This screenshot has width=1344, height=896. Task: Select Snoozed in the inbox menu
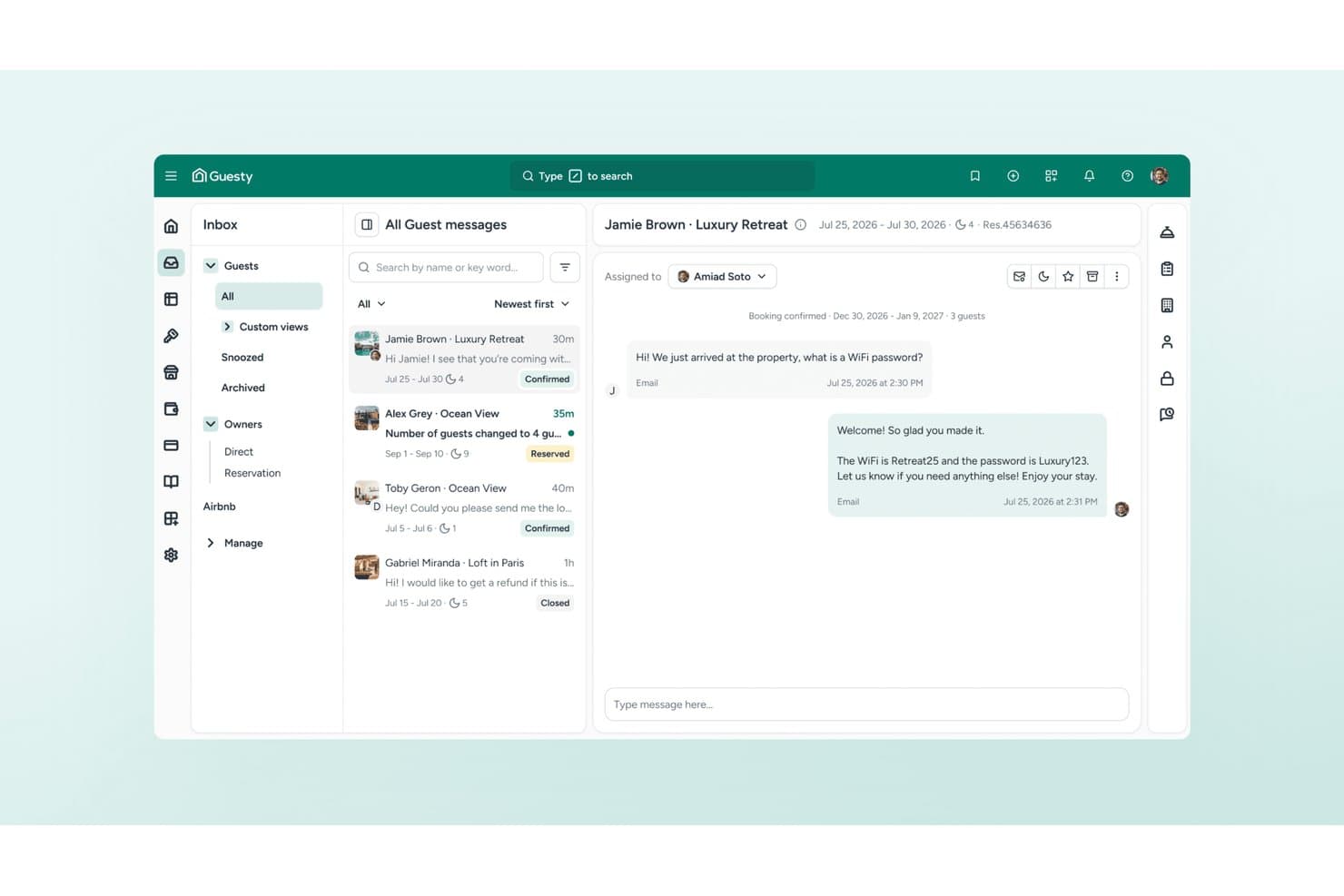point(242,358)
